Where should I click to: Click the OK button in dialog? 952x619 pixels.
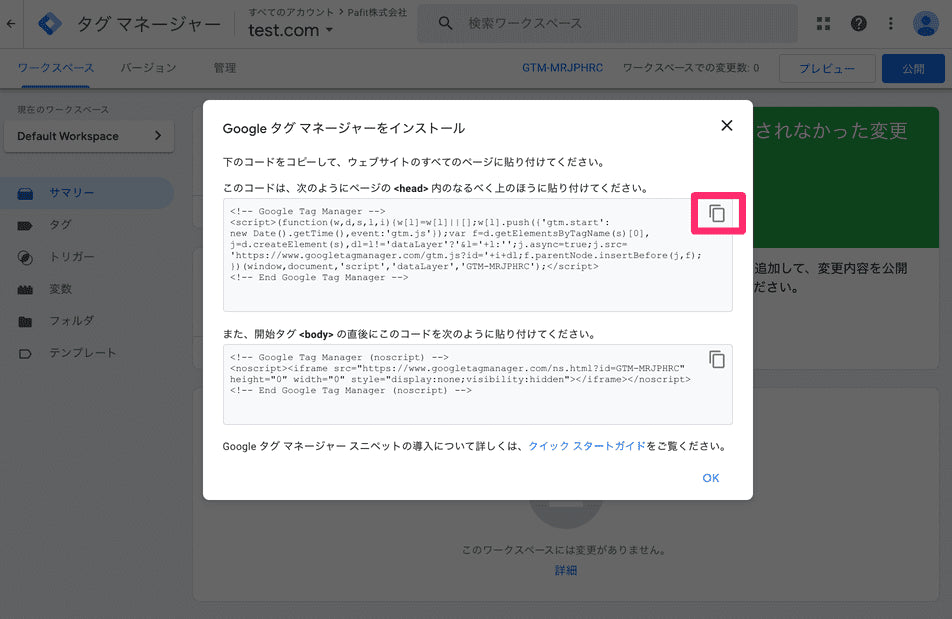[x=710, y=478]
